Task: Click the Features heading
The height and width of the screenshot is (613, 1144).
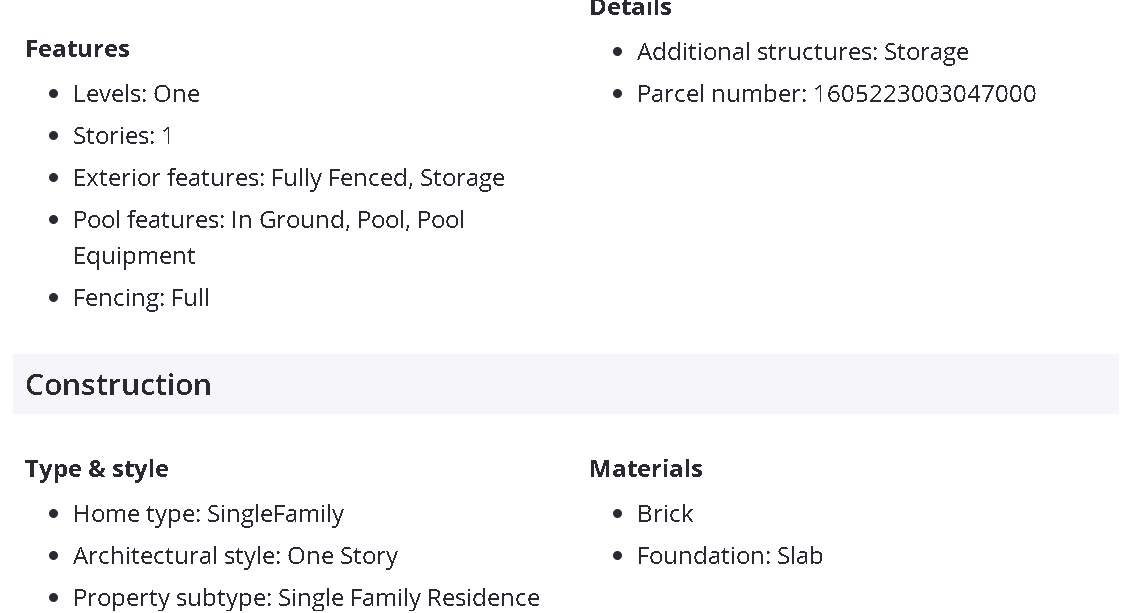Action: point(77,49)
